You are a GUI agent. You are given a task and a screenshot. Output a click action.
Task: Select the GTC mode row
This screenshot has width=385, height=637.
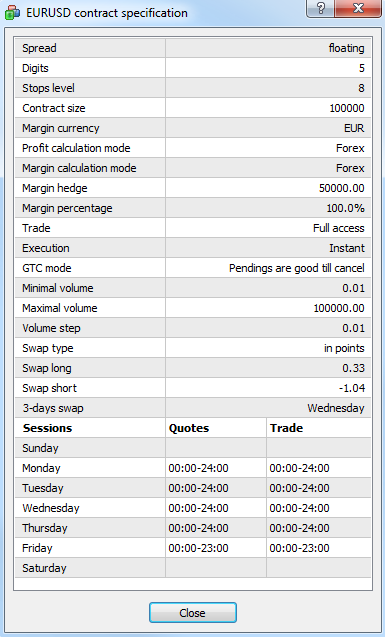(x=193, y=268)
